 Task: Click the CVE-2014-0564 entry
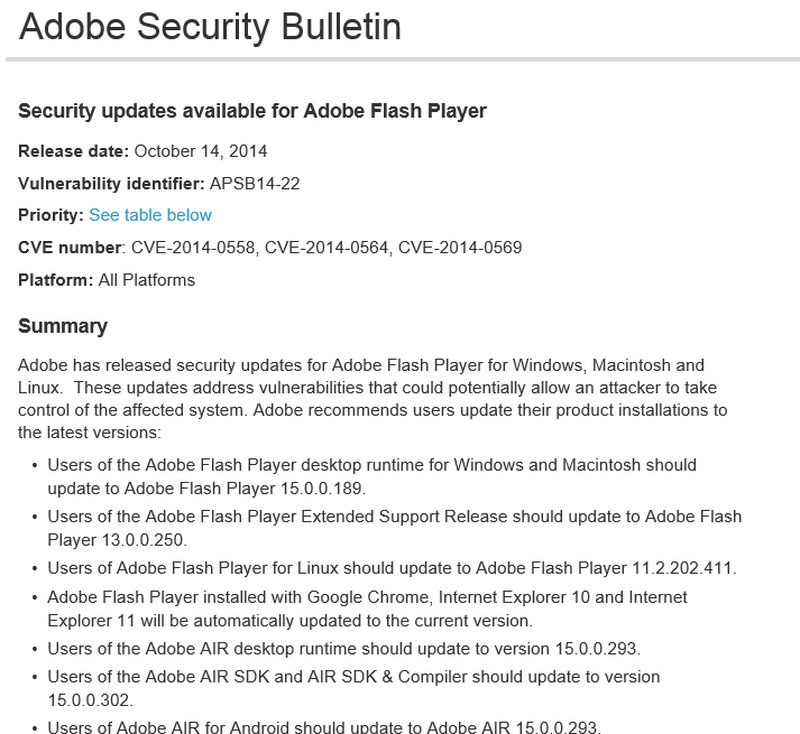[326, 247]
